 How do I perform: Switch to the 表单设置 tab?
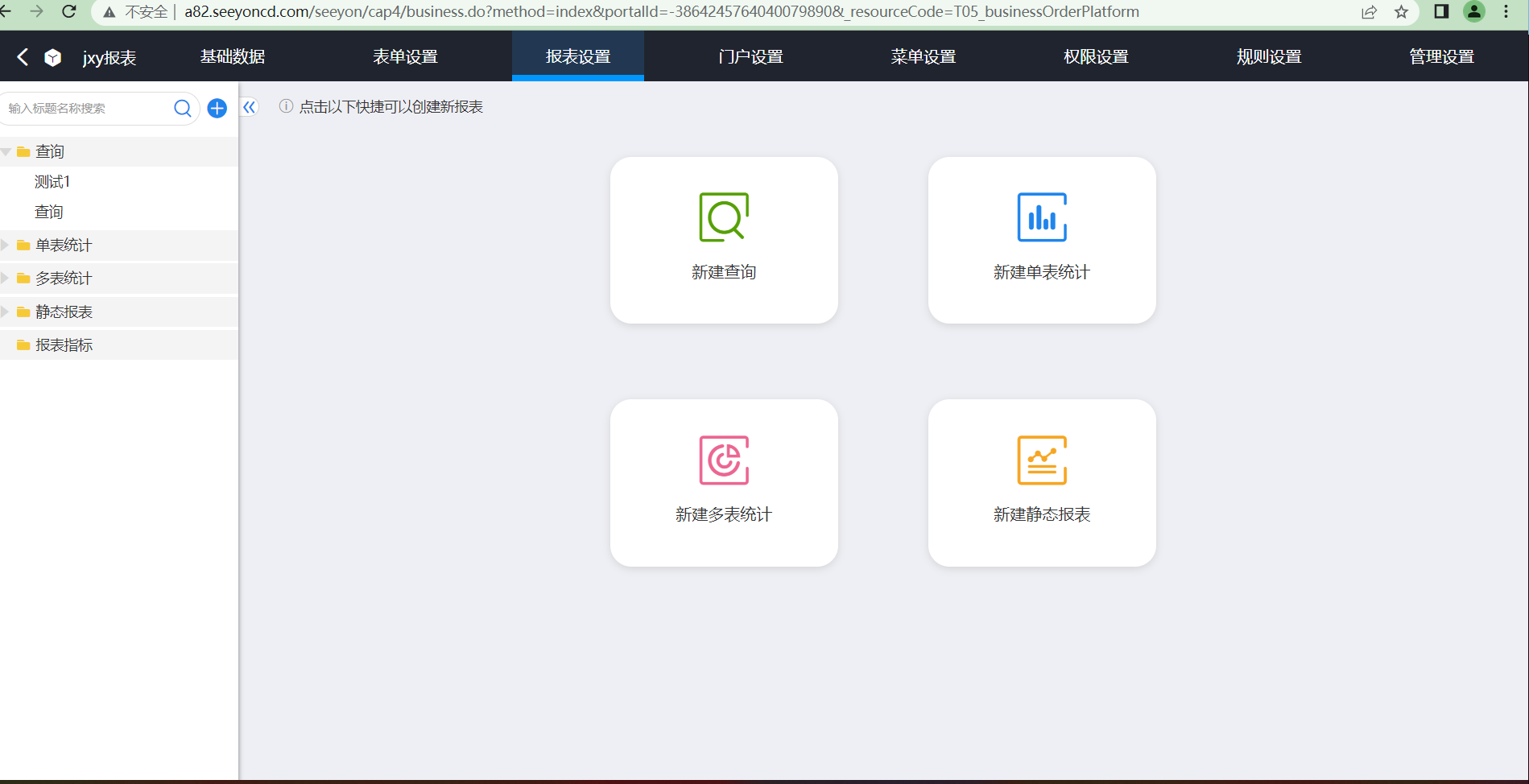pos(405,57)
